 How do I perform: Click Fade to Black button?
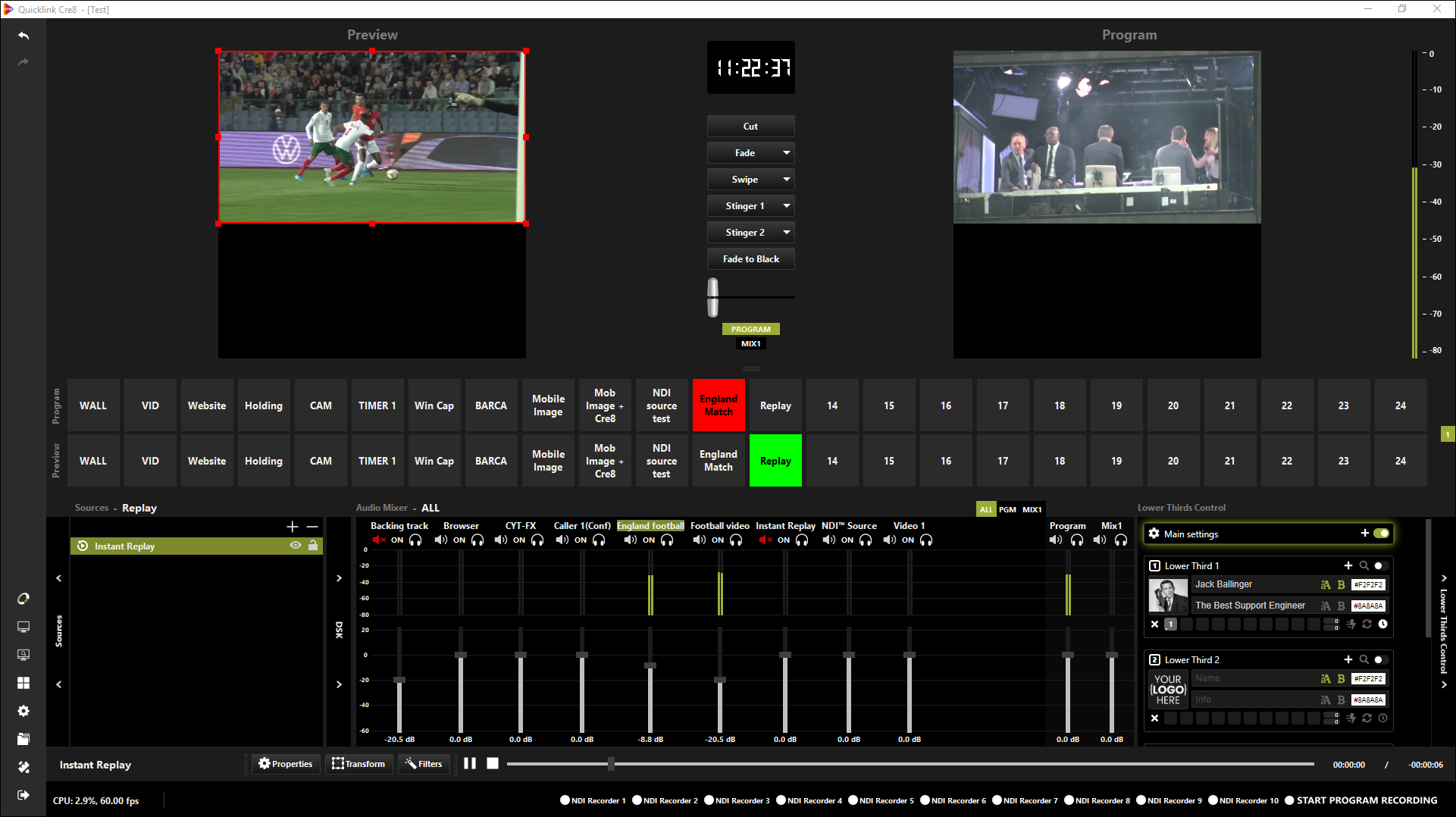pyautogui.click(x=750, y=259)
